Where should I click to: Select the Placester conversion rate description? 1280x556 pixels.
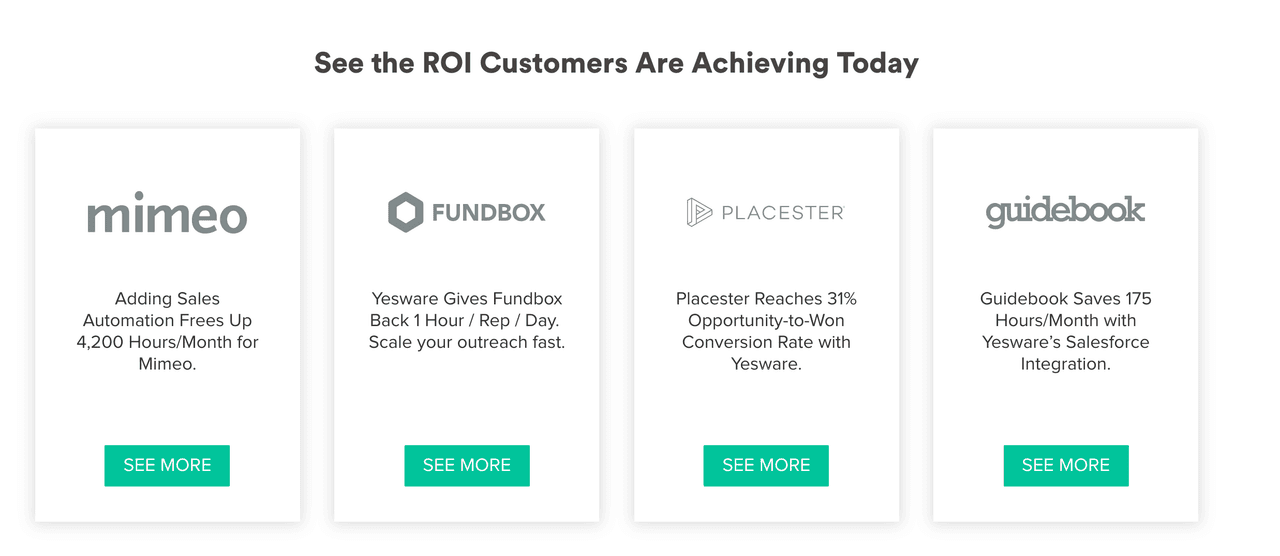766,331
